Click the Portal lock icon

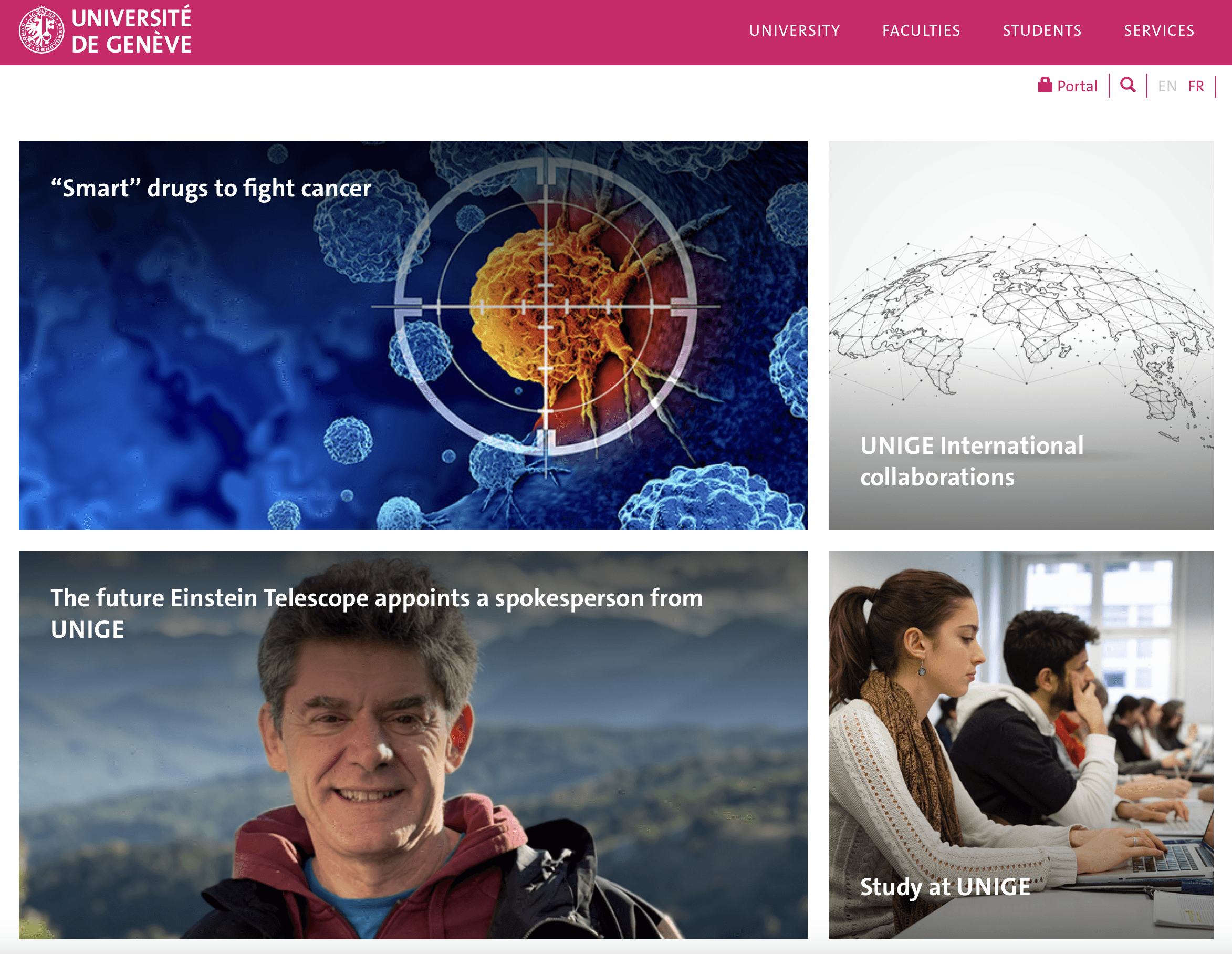(1045, 85)
